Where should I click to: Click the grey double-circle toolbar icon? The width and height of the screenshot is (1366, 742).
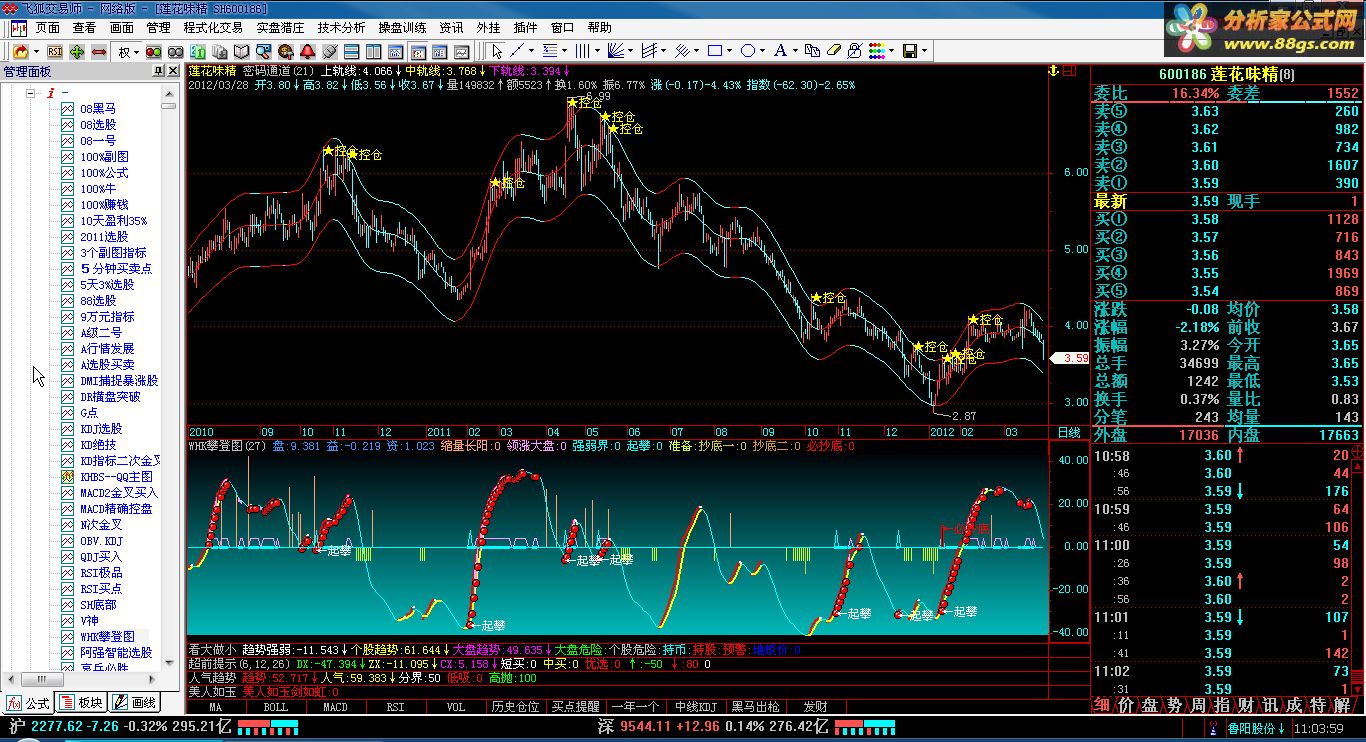pyautogui.click(x=176, y=51)
